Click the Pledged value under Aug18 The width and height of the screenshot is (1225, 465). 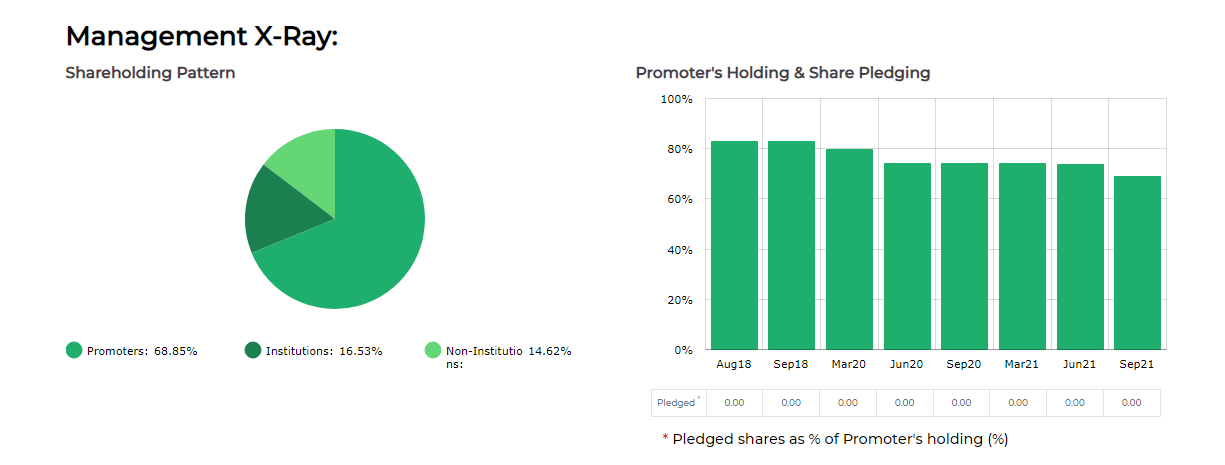pyautogui.click(x=734, y=403)
